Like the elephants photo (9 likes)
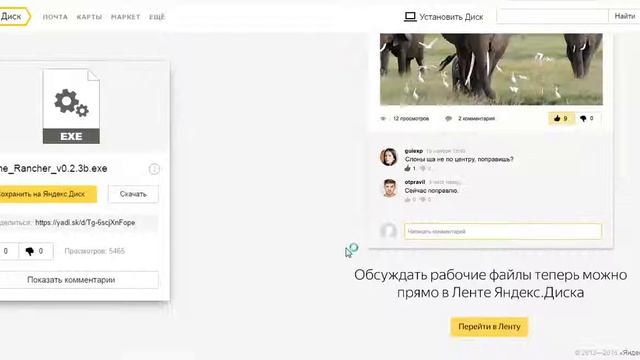The width and height of the screenshot is (640, 360). click(x=561, y=118)
